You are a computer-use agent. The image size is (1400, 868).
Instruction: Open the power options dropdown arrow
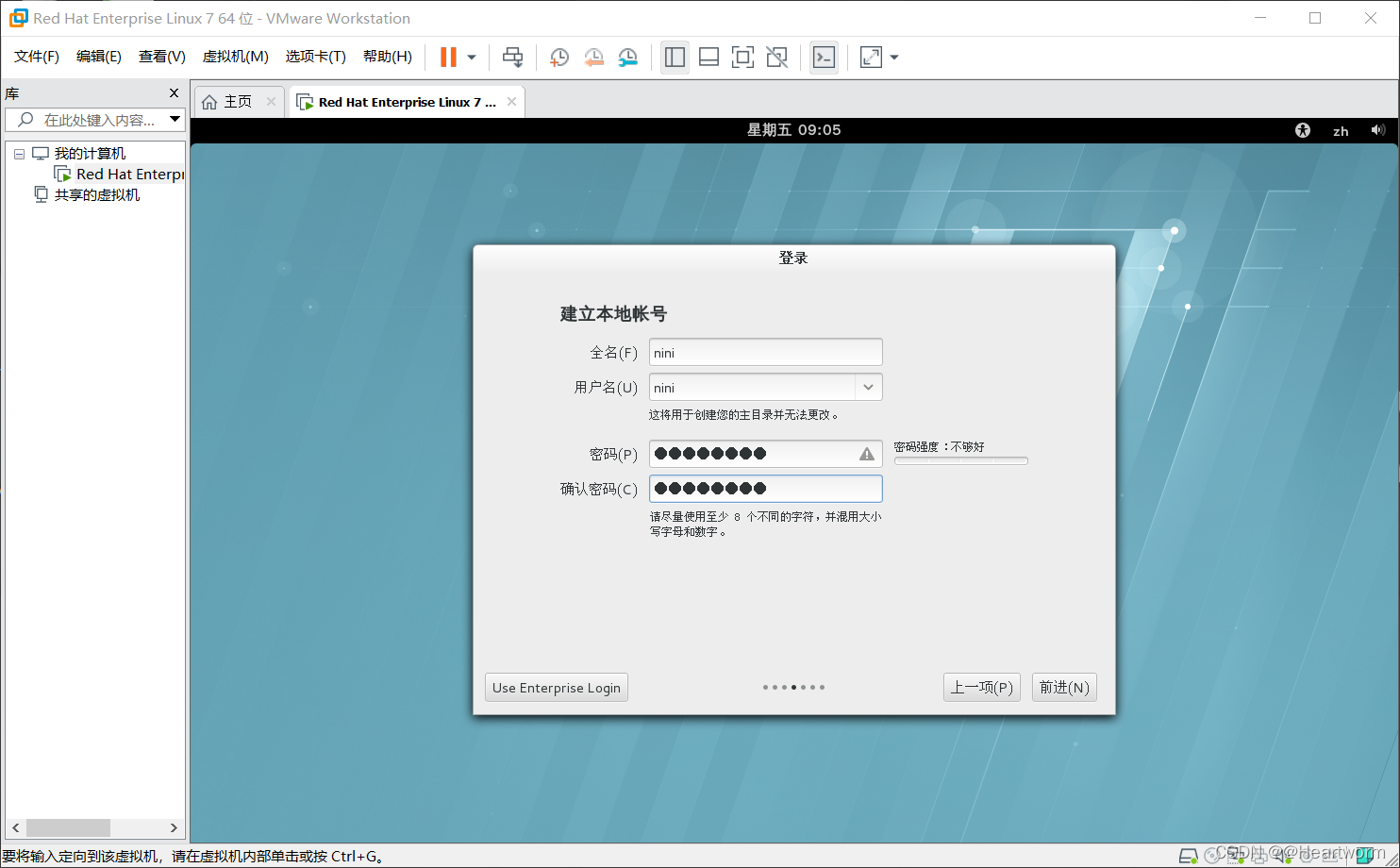point(472,58)
